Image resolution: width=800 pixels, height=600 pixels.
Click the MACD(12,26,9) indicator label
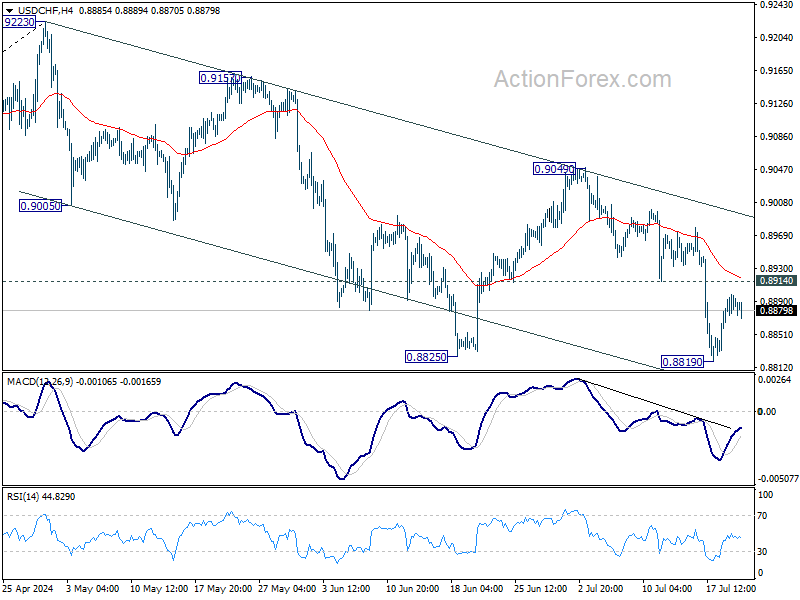point(40,381)
